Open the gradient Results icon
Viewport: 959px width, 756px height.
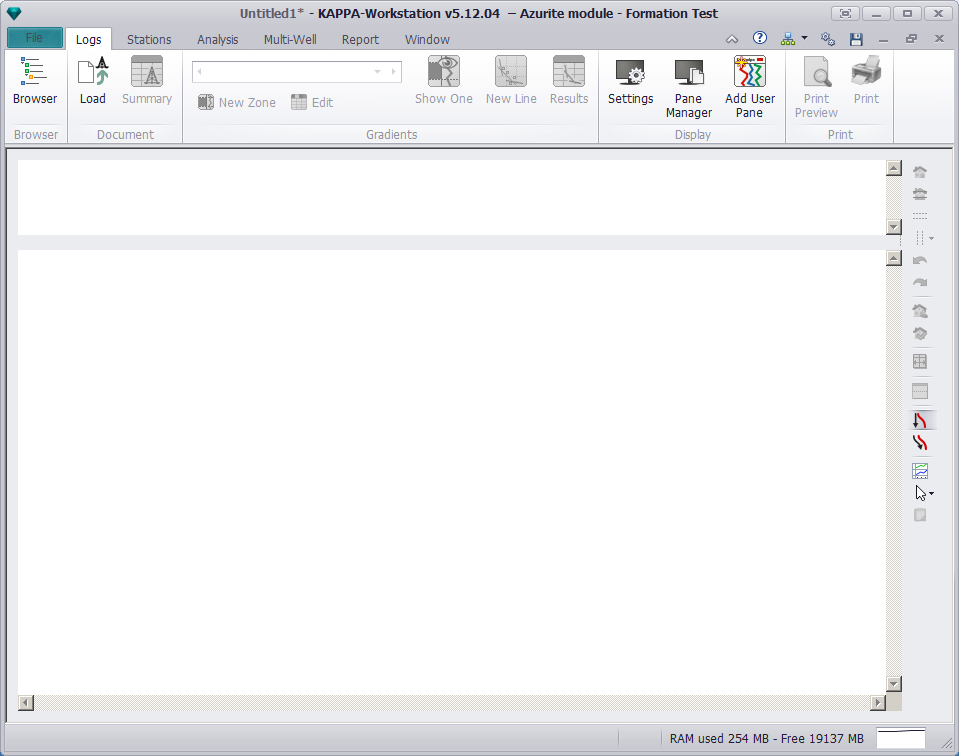coord(569,81)
